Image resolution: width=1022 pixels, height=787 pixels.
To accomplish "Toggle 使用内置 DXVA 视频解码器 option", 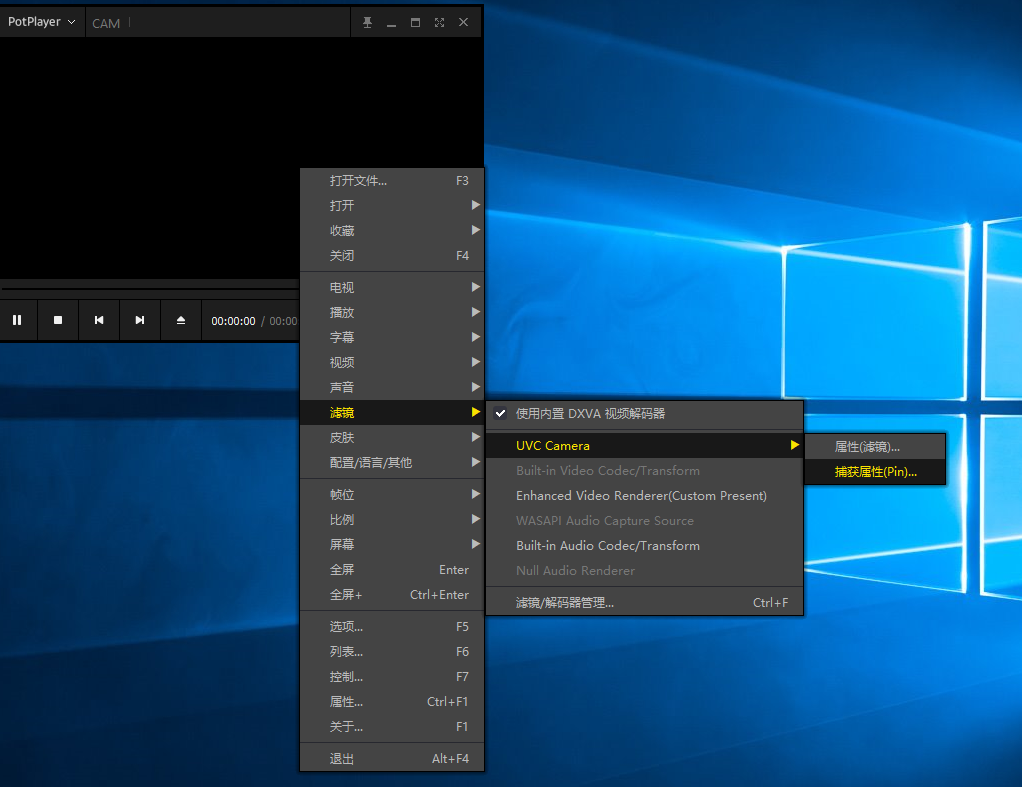I will tap(590, 413).
